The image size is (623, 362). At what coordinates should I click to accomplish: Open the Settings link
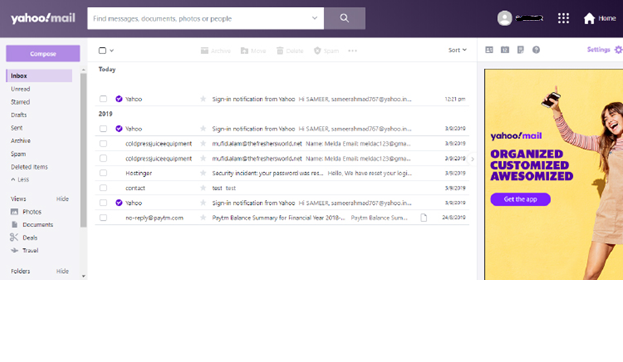pyautogui.click(x=598, y=50)
